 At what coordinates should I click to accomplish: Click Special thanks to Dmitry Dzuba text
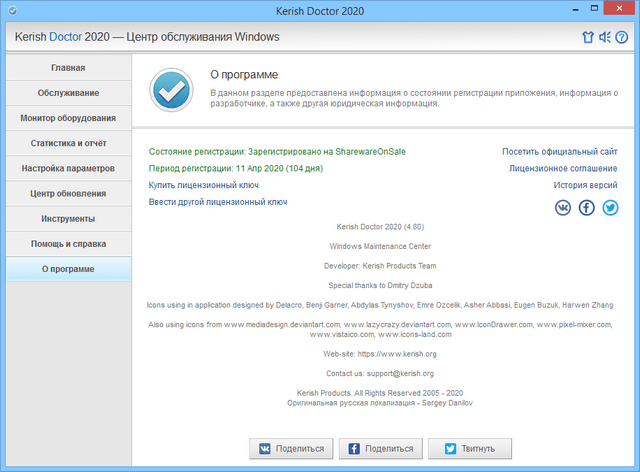tap(380, 285)
